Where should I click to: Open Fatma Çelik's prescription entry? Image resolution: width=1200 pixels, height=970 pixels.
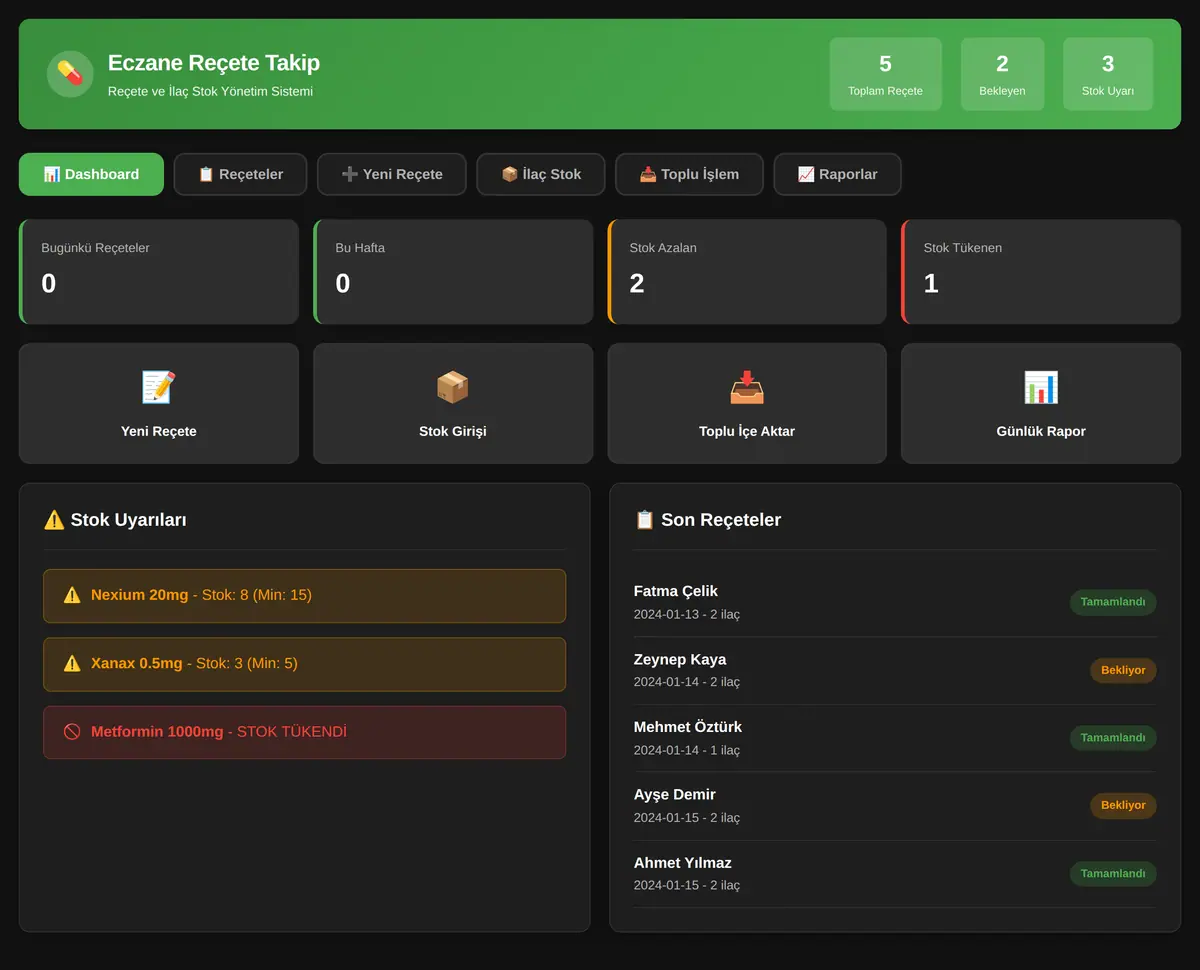tap(895, 602)
